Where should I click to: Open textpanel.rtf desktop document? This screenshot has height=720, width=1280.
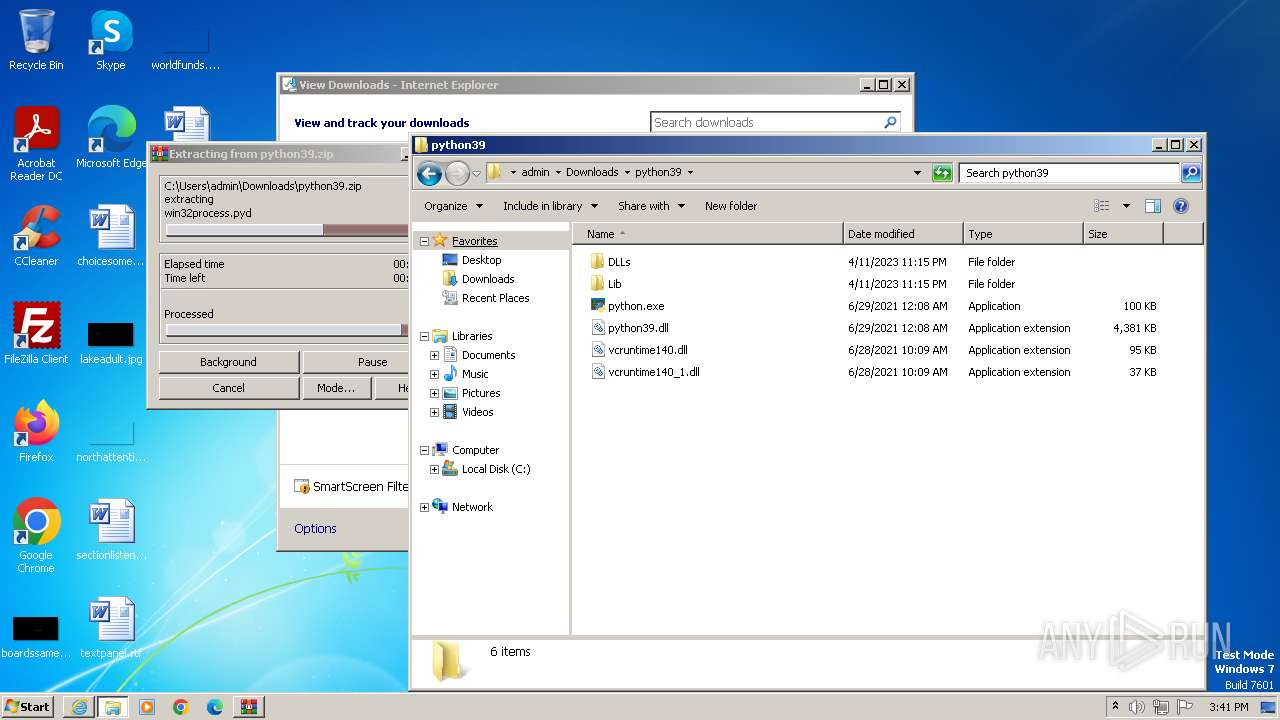(111, 627)
